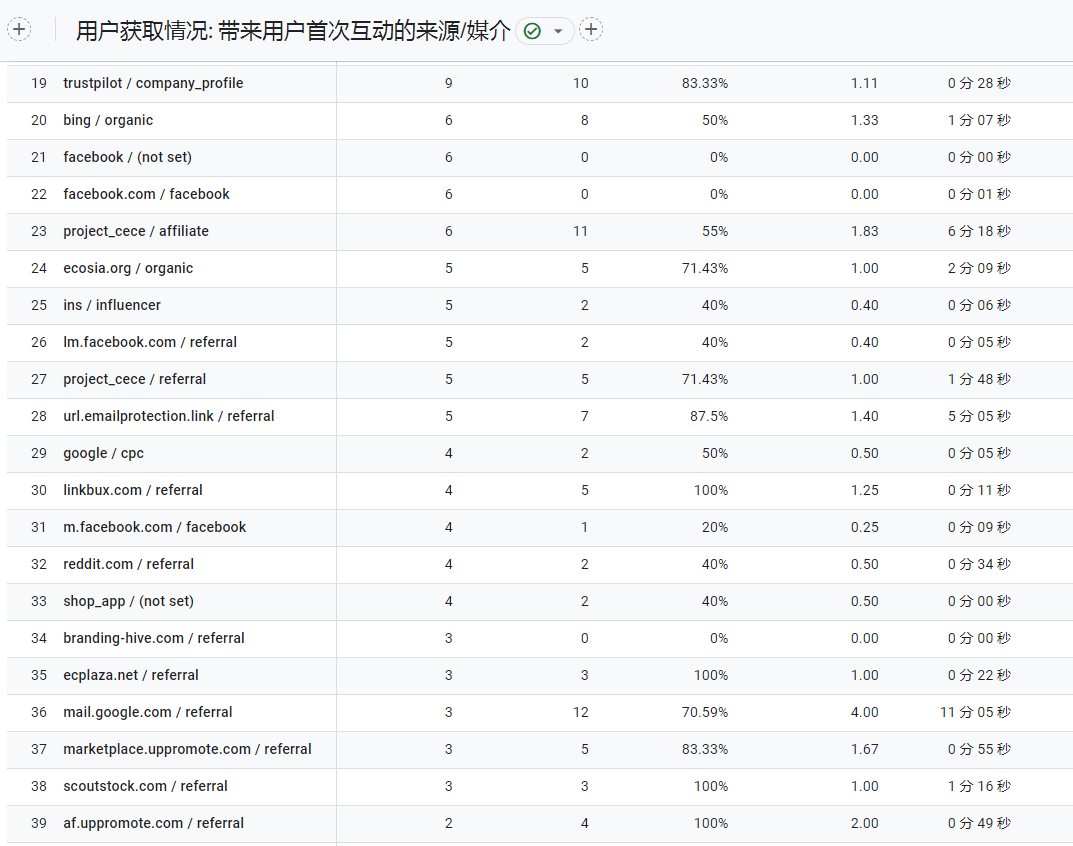Click duration 2 分 09 秒 in ecosia.org row
Viewport: 1073px width, 846px height.
(x=979, y=268)
